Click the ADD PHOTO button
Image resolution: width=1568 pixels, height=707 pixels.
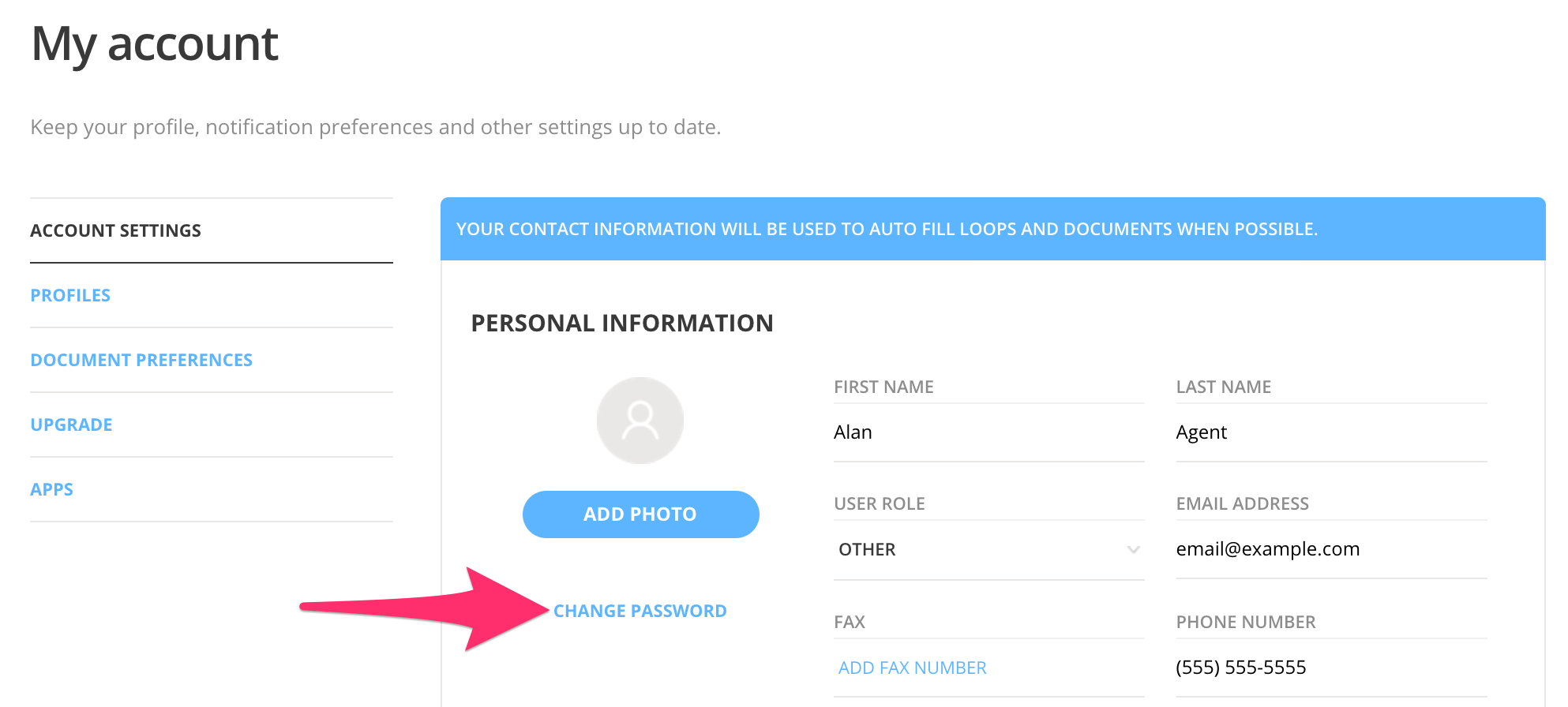pyautogui.click(x=640, y=514)
